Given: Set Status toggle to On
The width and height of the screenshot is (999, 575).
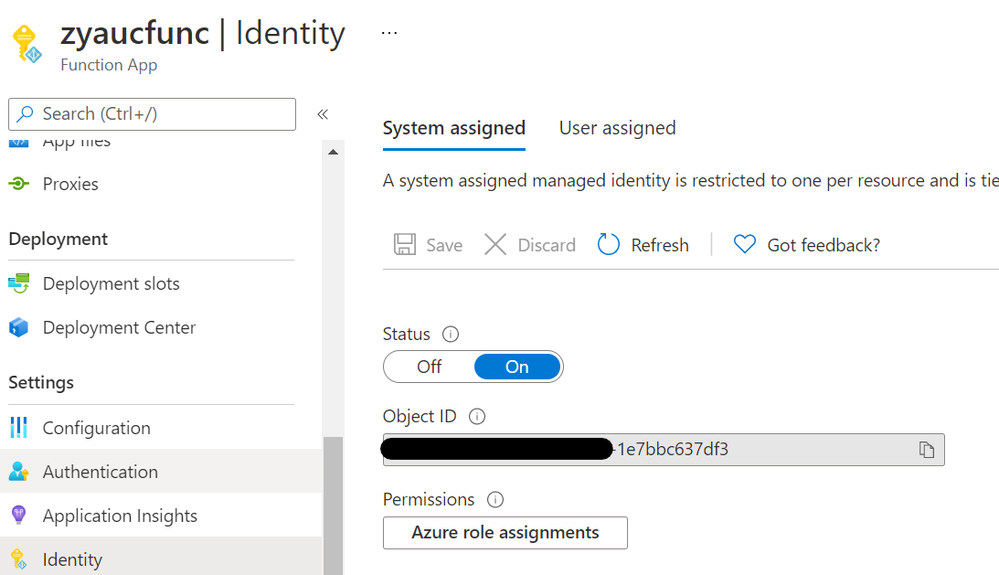Looking at the screenshot, I should click(516, 367).
